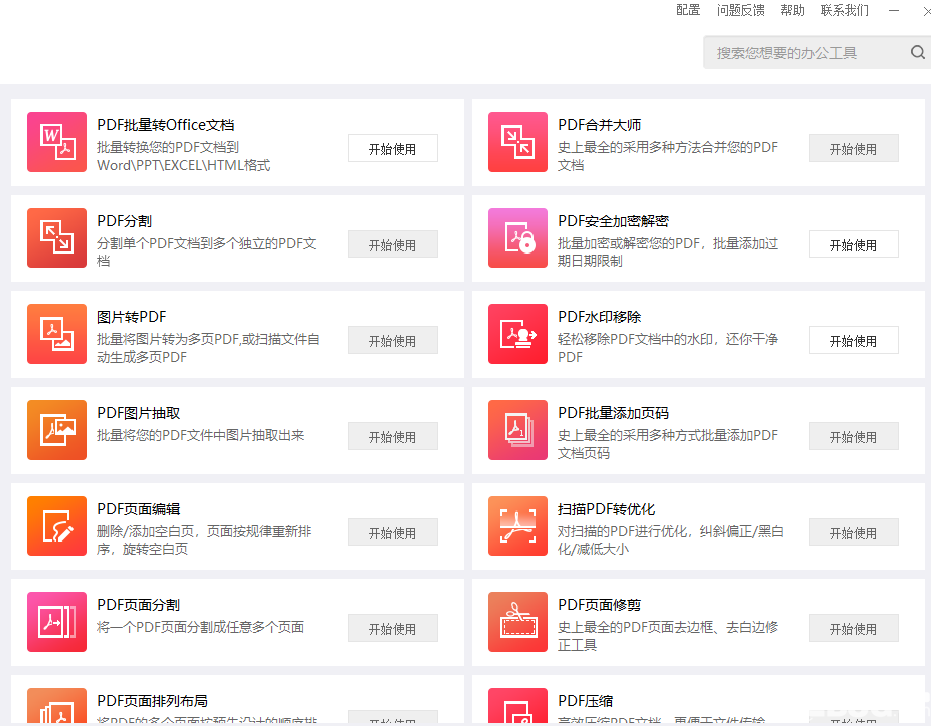931x726 pixels.
Task: Click the PDF分割 split icon
Action: tap(57, 238)
